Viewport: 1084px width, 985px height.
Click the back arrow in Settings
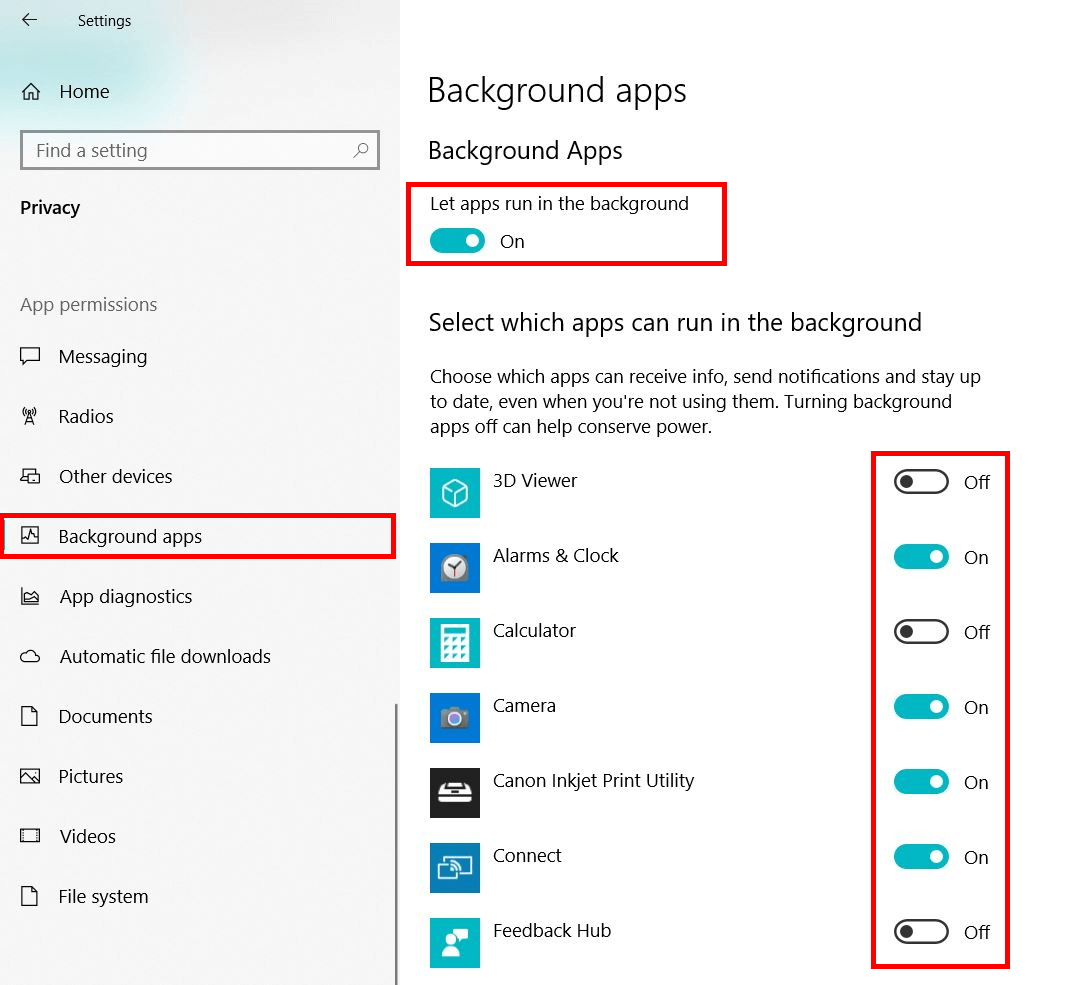tap(29, 20)
